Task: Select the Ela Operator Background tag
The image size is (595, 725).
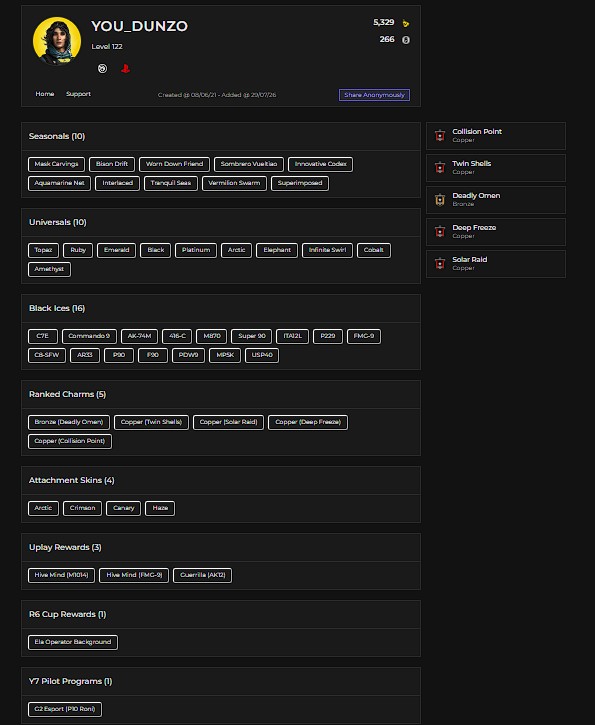Action: pyautogui.click(x=73, y=642)
